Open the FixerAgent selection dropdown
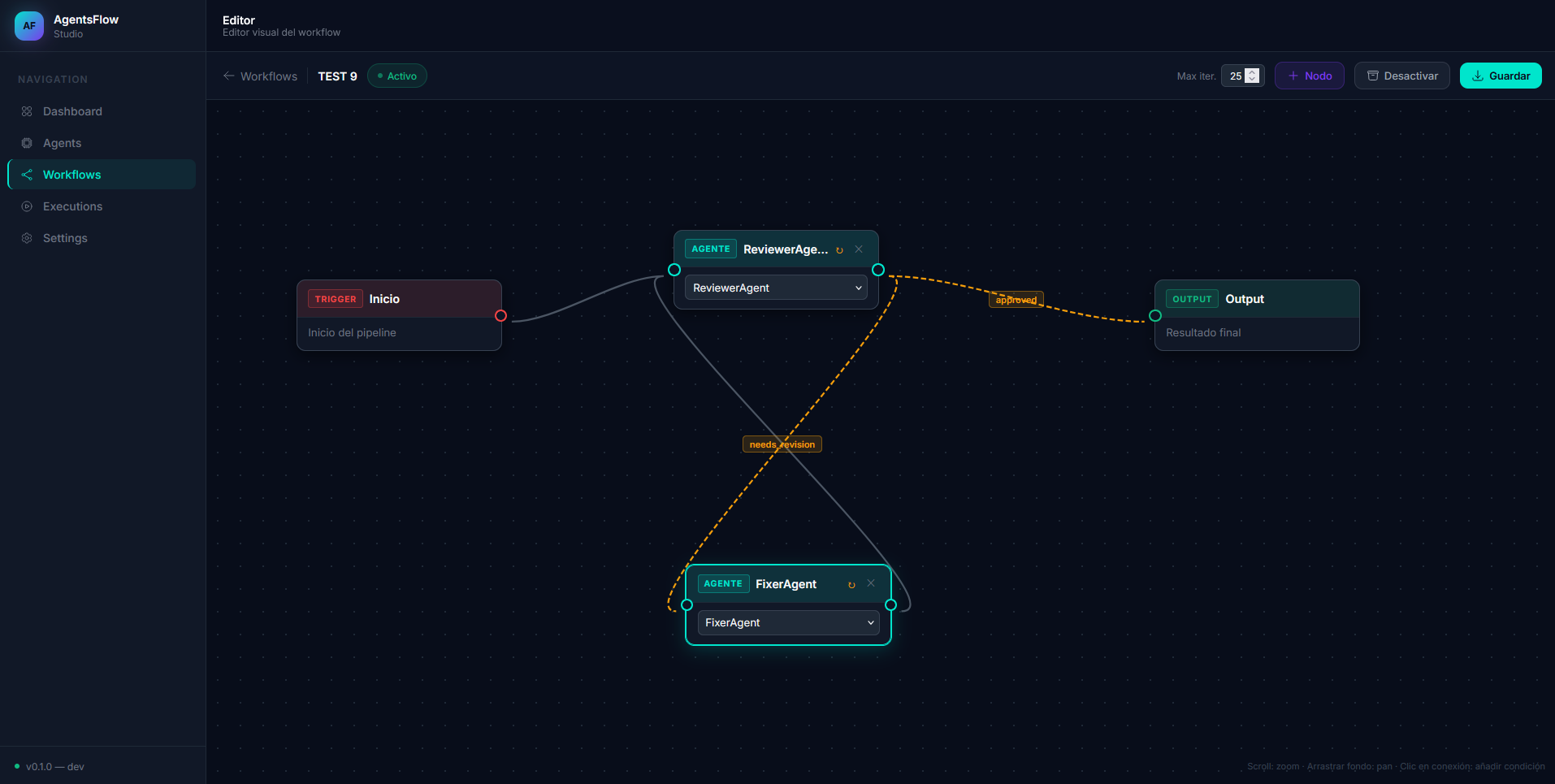Viewport: 1555px width, 784px height. [x=788, y=622]
